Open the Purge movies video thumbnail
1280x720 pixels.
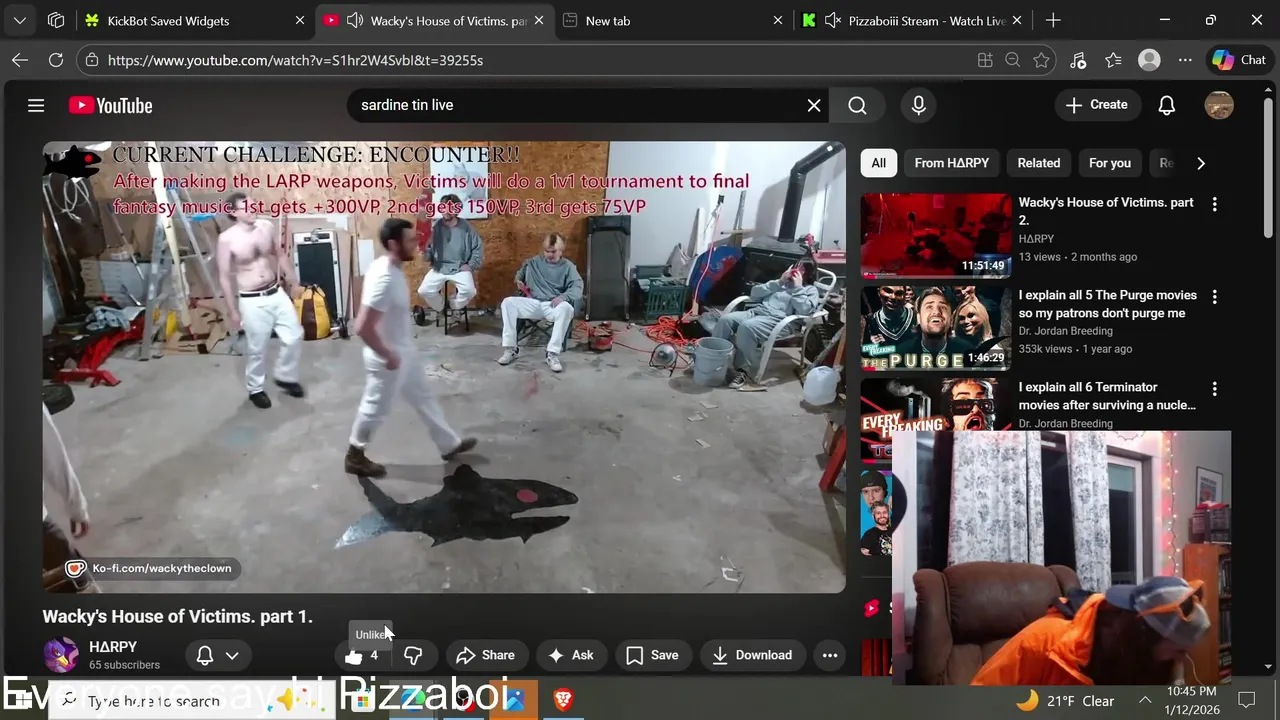tap(936, 328)
